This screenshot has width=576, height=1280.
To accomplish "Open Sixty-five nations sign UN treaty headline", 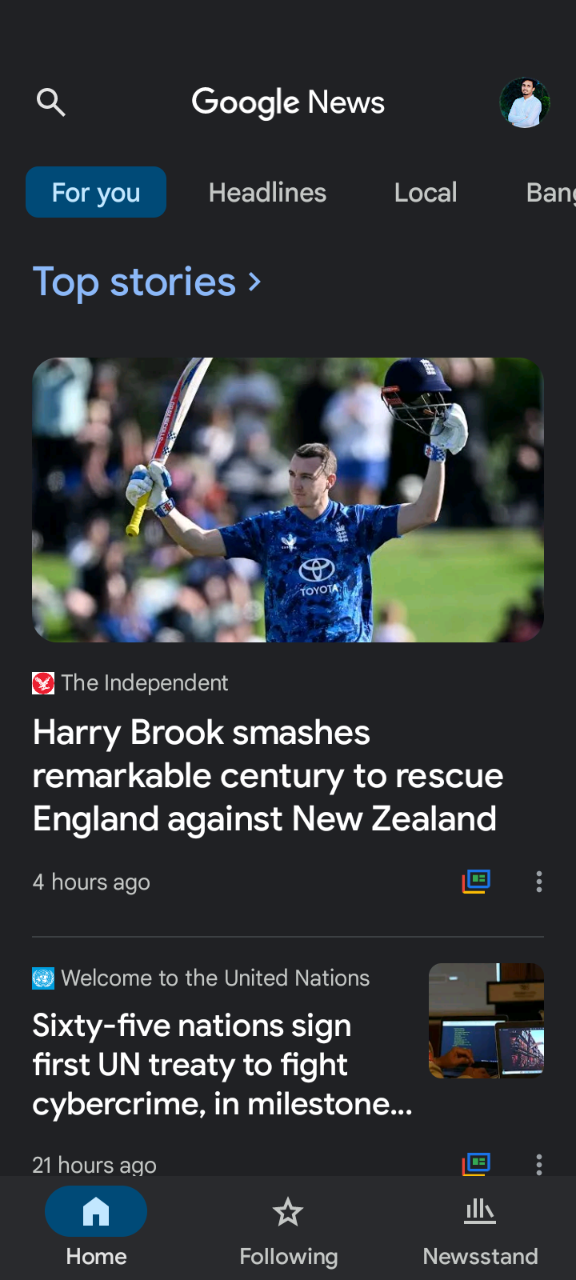I will pos(222,1065).
